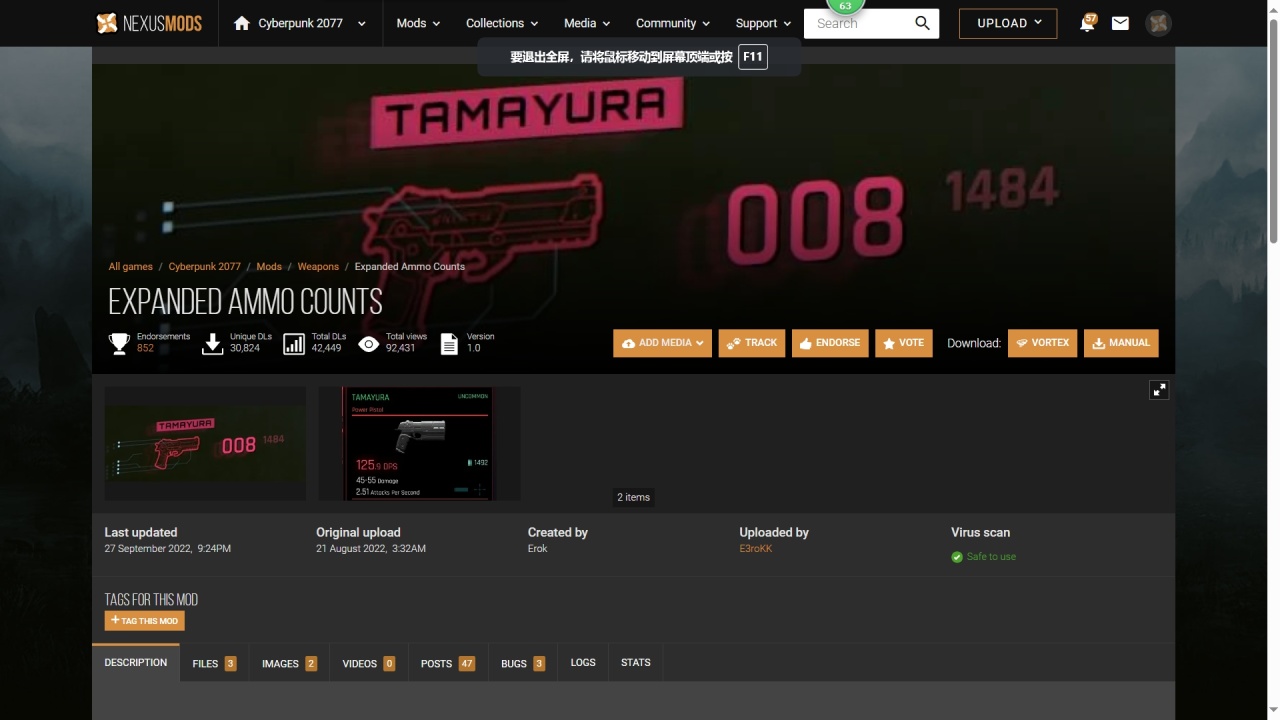Vote for the mod with VOTE button
Screen dimensions: 1280x720
click(904, 343)
